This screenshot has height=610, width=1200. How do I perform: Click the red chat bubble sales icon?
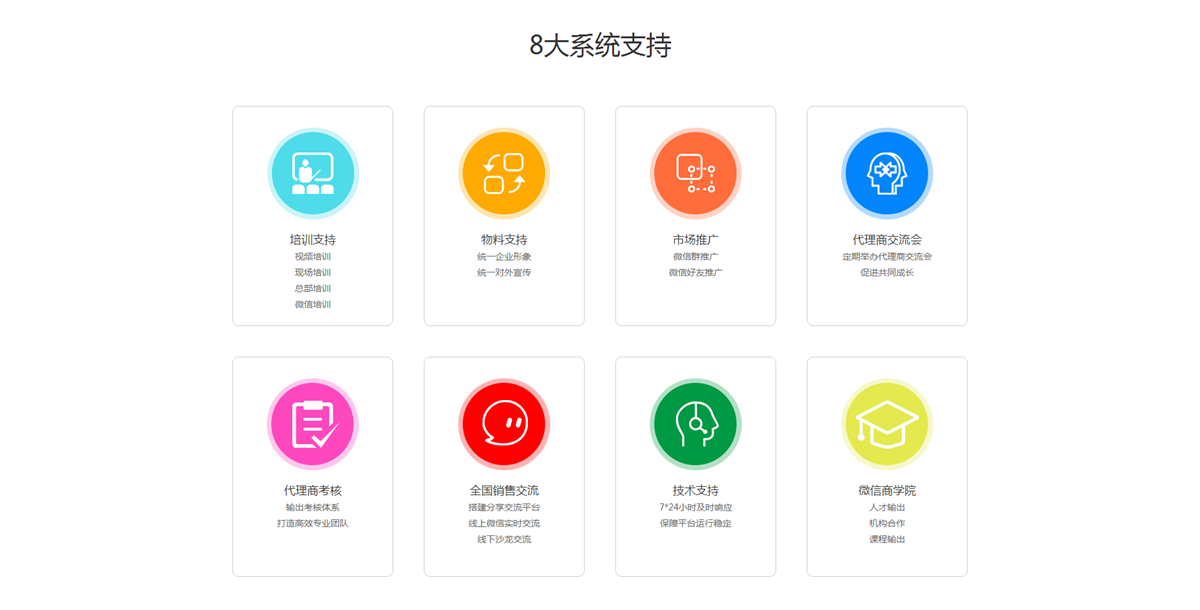click(x=504, y=424)
